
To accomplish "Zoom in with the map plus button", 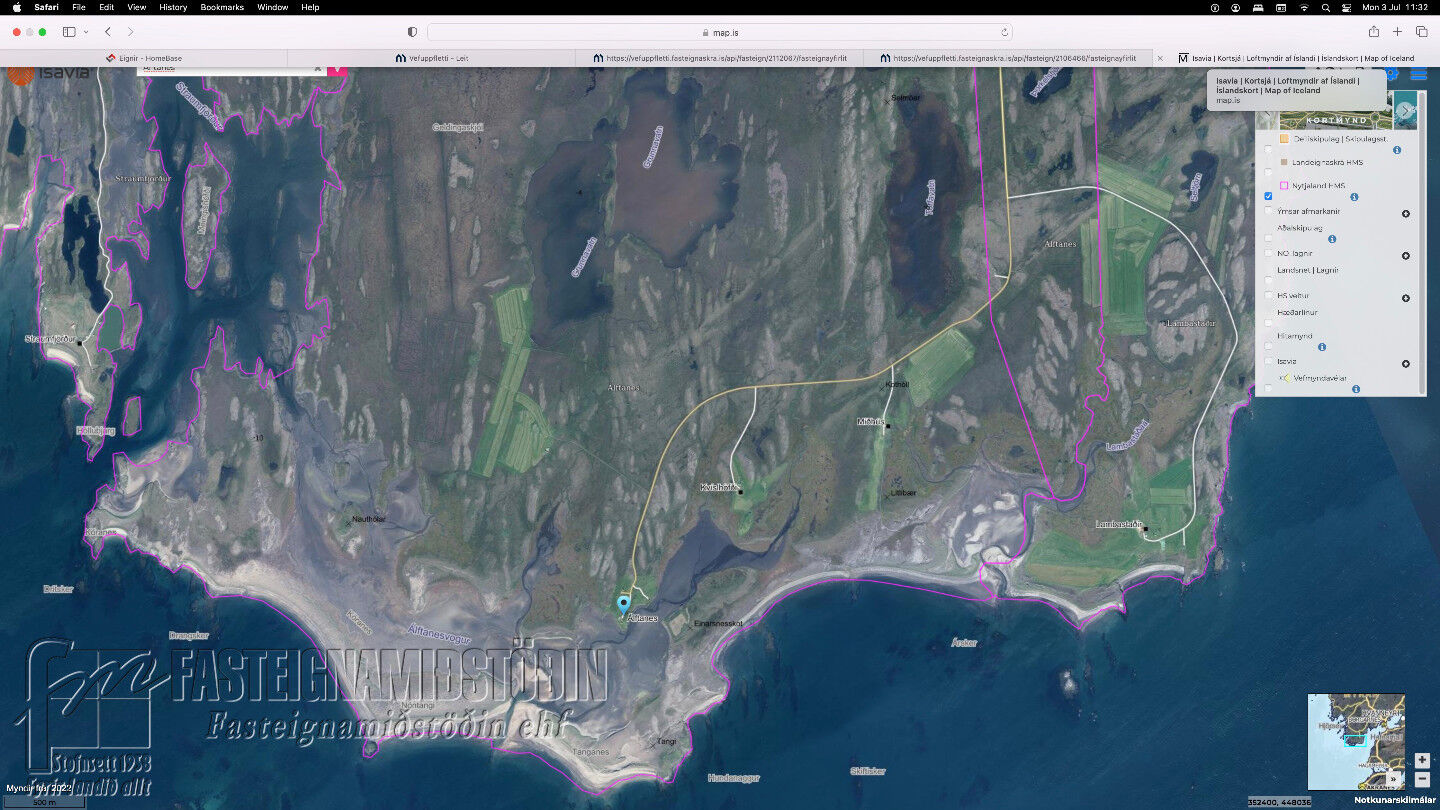I will pyautogui.click(x=1422, y=761).
